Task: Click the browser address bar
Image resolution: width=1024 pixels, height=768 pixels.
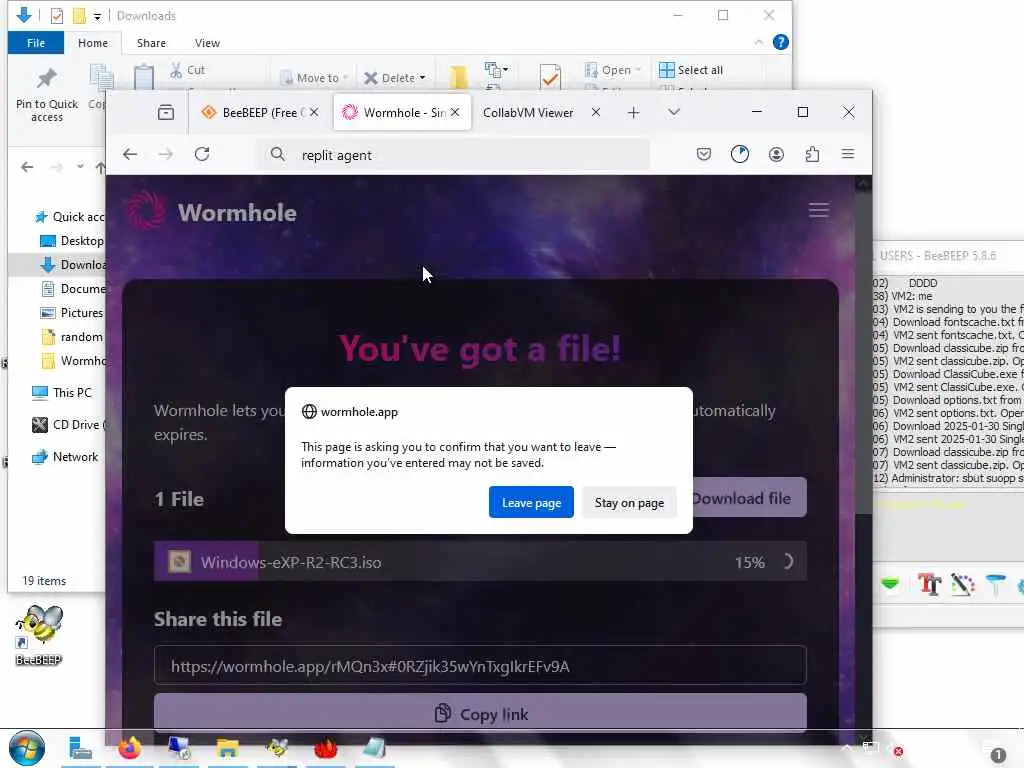Action: pyautogui.click(x=453, y=155)
